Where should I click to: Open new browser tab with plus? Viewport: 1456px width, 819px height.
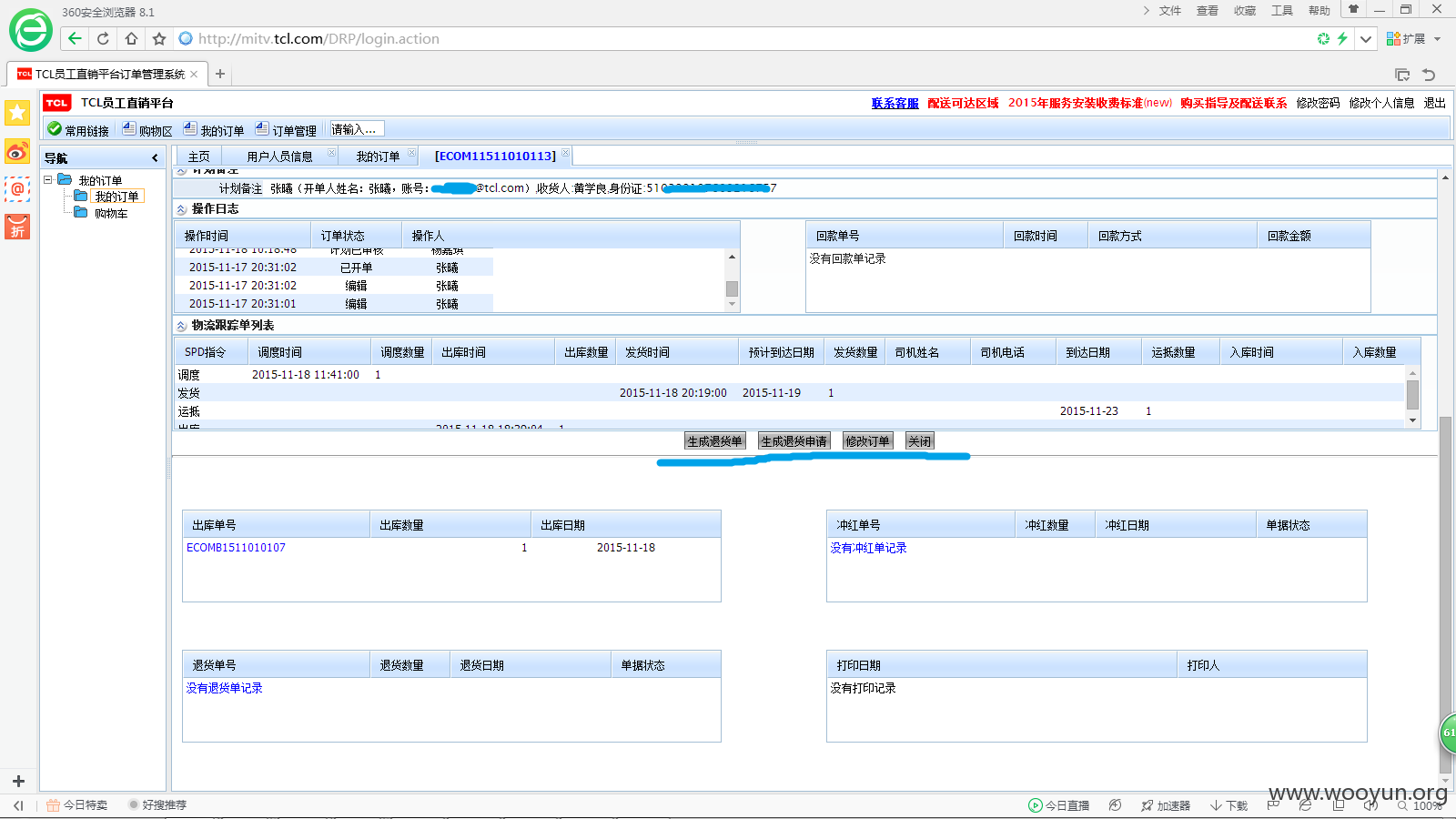point(220,74)
